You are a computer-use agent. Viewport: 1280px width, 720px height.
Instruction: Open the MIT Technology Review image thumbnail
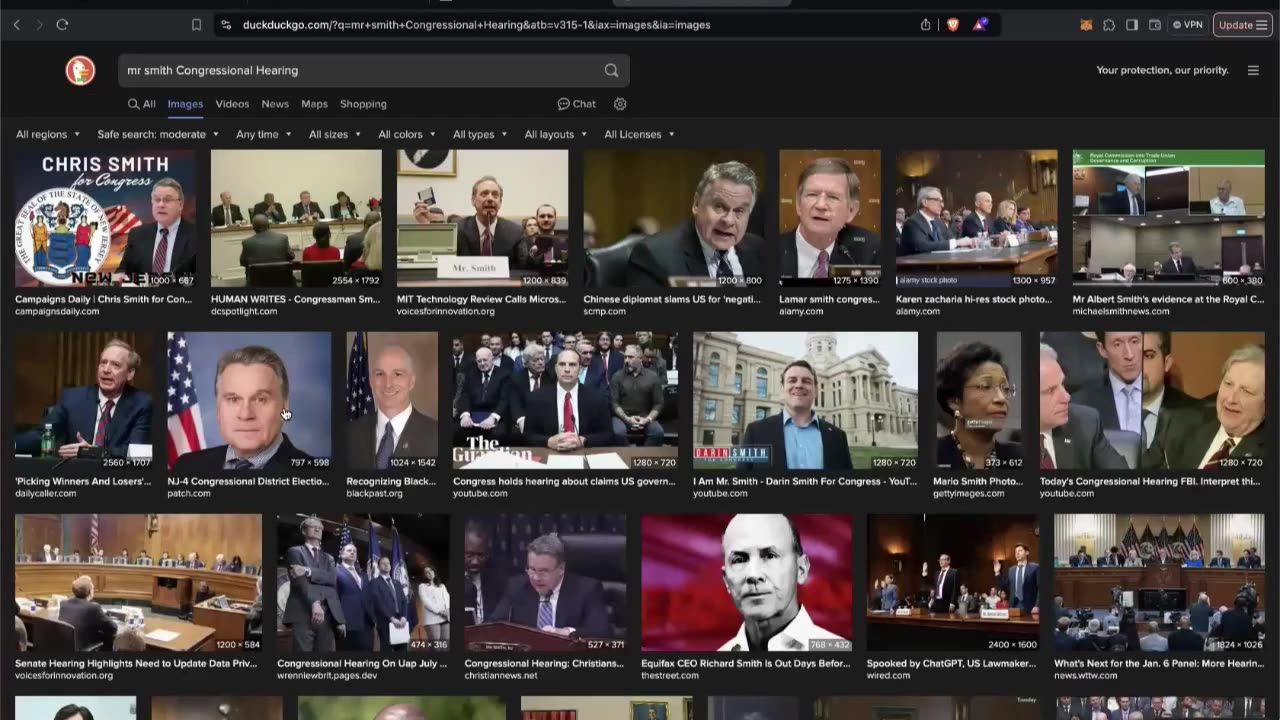point(482,219)
